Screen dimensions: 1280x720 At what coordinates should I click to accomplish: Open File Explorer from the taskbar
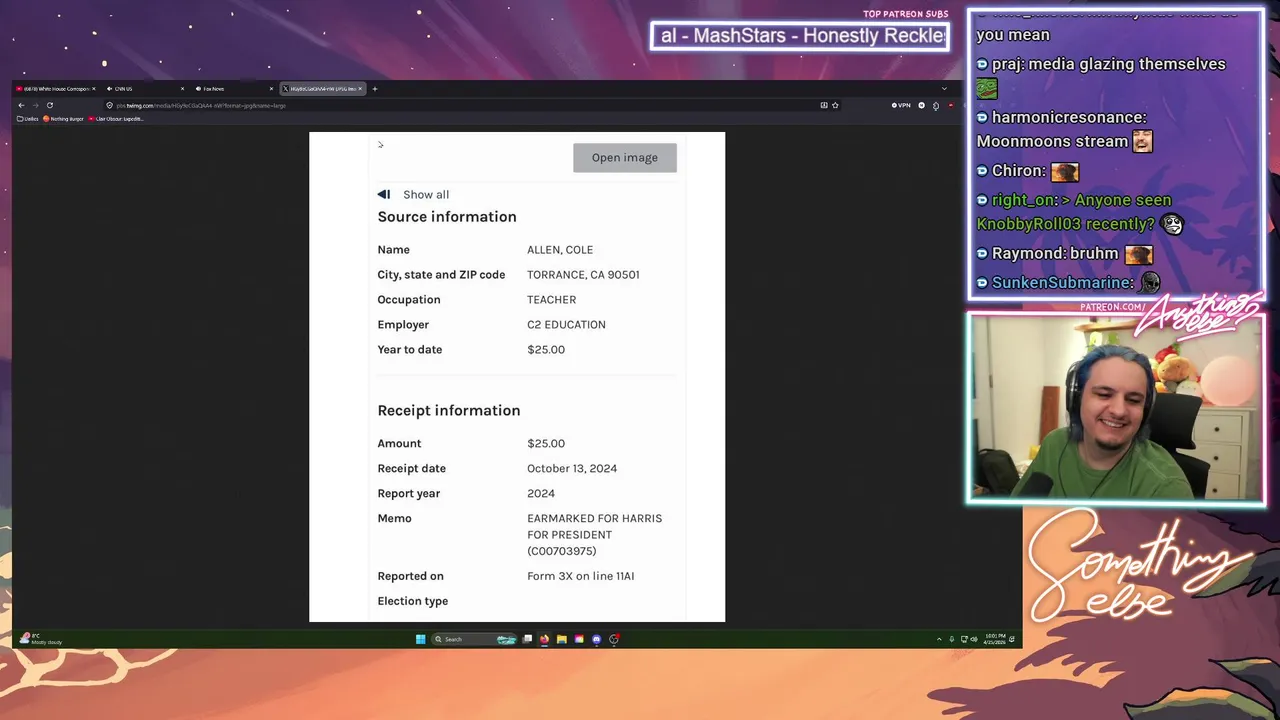562,639
